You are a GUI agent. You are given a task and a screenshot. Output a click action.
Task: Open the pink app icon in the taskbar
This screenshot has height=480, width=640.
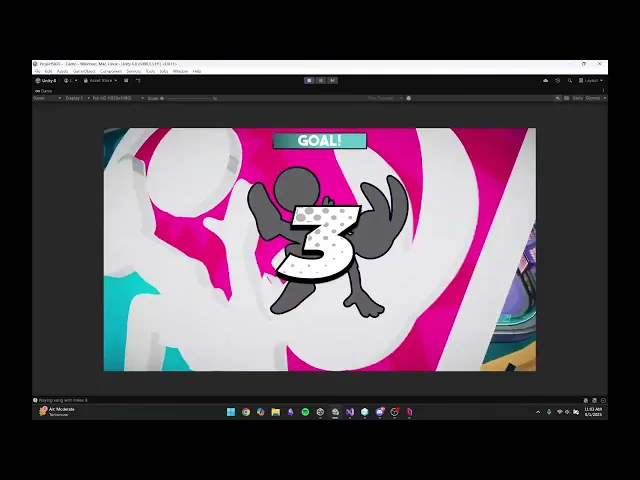point(409,412)
